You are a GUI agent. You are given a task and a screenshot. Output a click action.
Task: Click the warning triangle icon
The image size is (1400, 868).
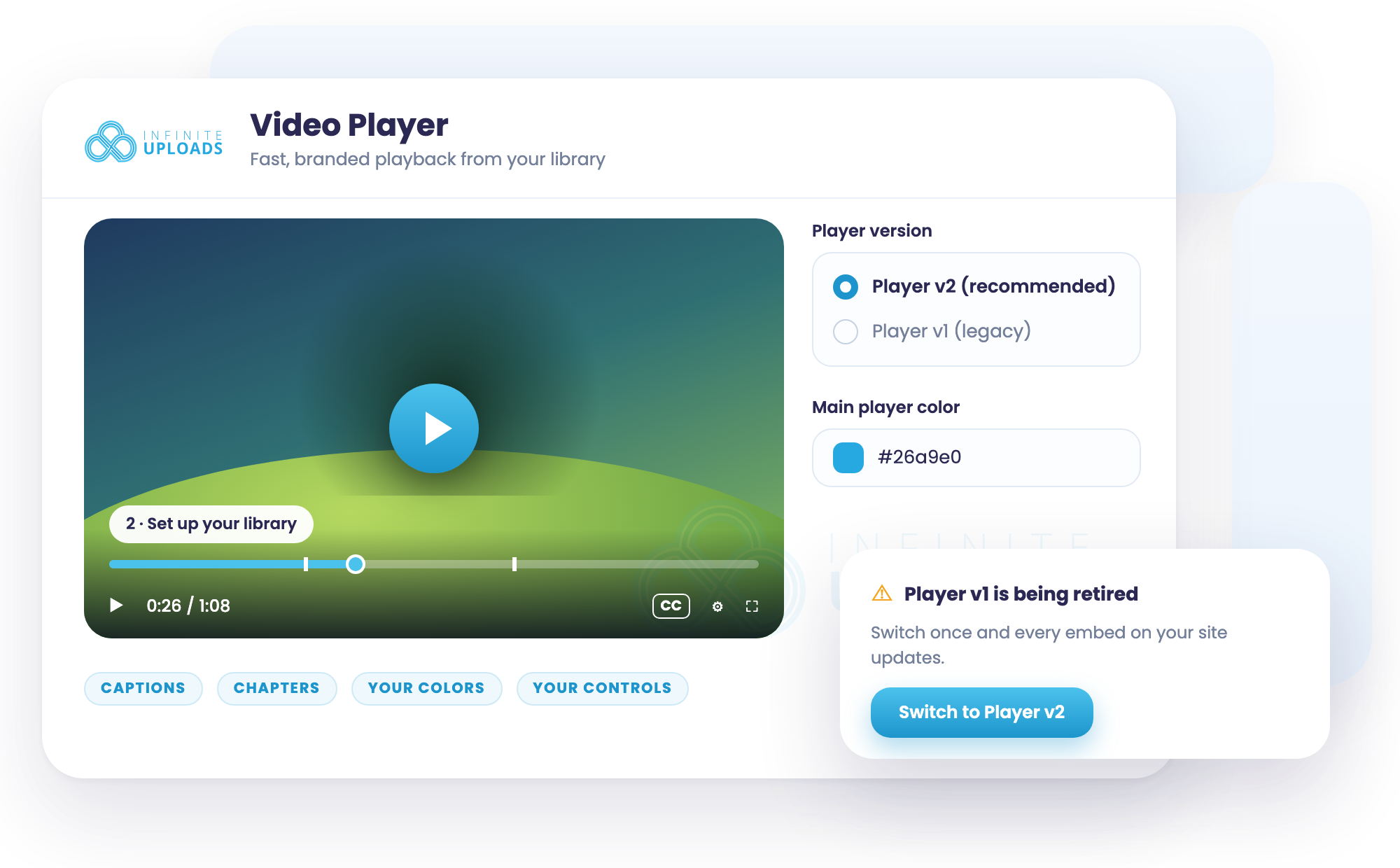click(882, 594)
